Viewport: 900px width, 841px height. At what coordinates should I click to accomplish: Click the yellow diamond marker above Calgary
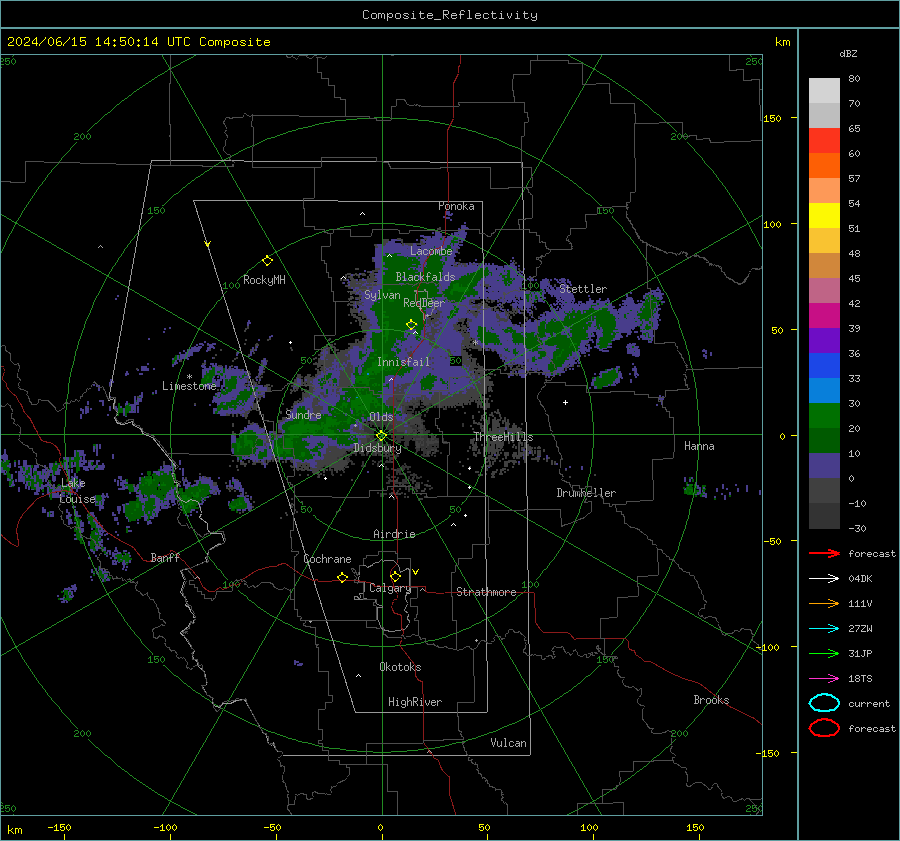[x=395, y=576]
